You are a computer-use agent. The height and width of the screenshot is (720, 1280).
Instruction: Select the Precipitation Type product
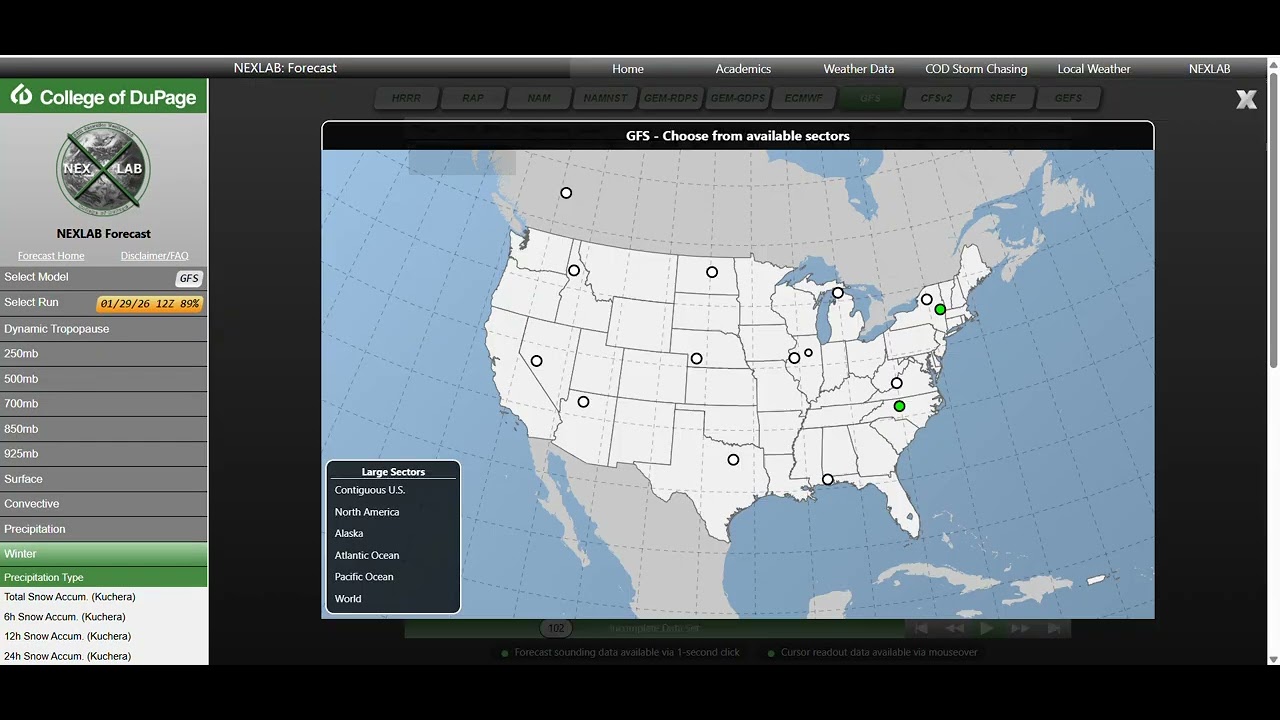tap(104, 577)
